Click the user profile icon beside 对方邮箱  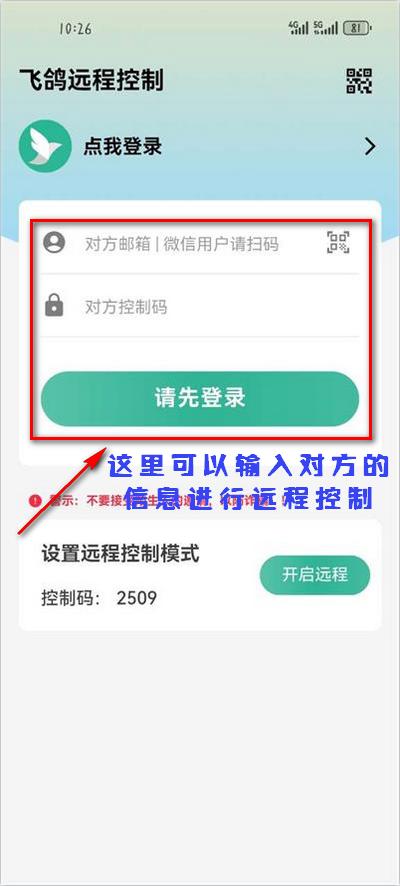click(x=54, y=243)
